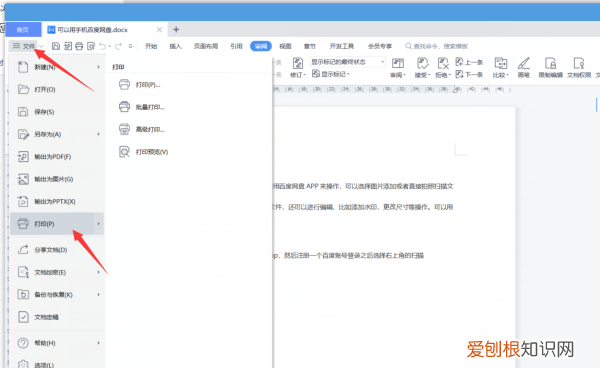This screenshot has width=600, height=368.
Task: Choose 保存(S) in the file menu
Action: pos(57,112)
